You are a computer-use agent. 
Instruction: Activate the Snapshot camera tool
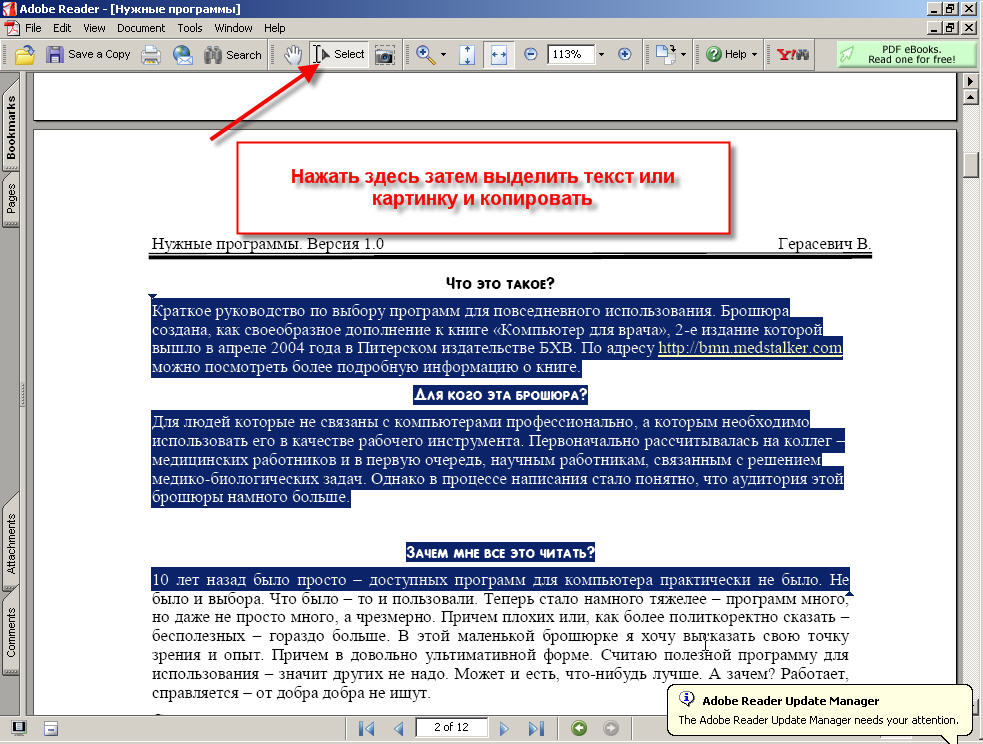[384, 55]
